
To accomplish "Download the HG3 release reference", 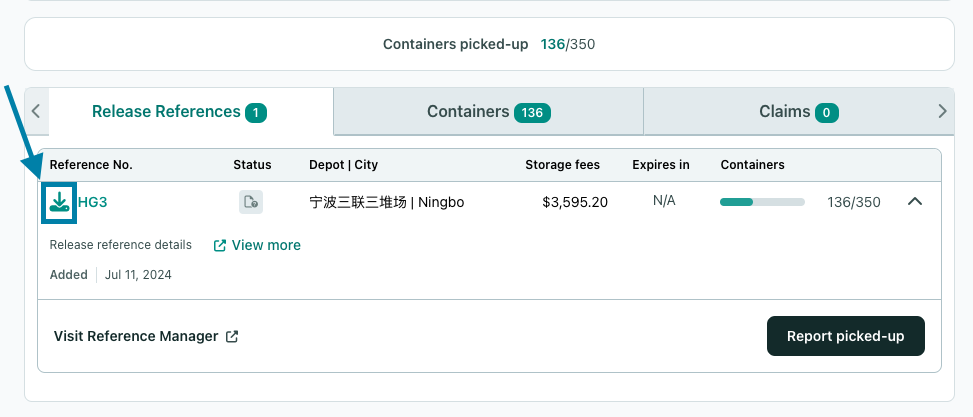I will click(x=59, y=202).
